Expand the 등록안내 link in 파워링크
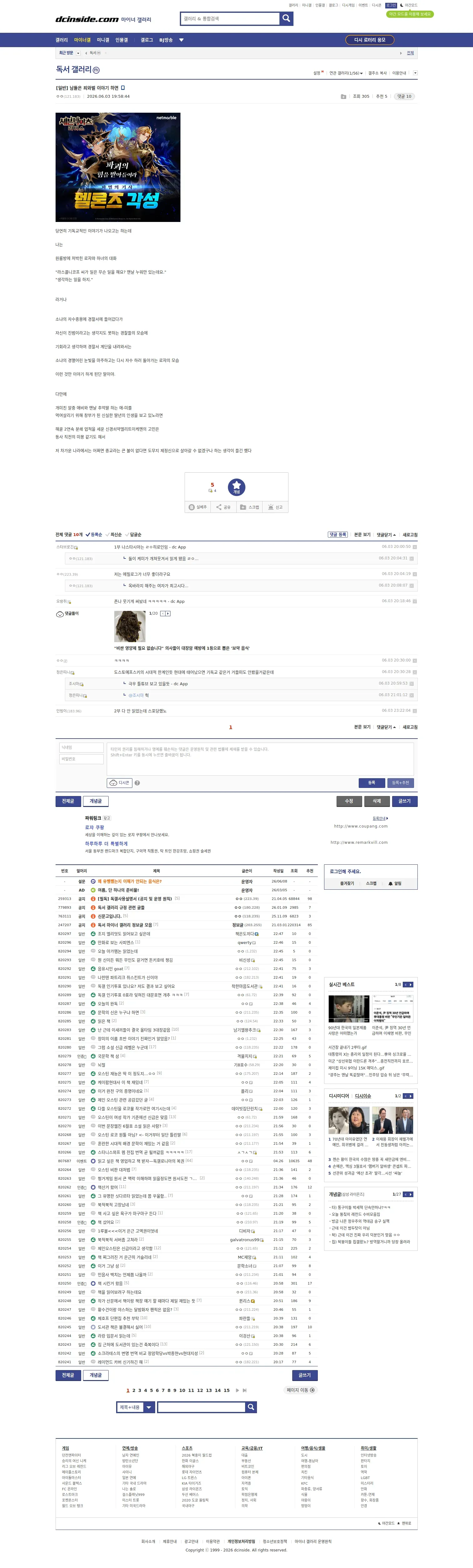The image size is (473, 1568). coord(381,818)
